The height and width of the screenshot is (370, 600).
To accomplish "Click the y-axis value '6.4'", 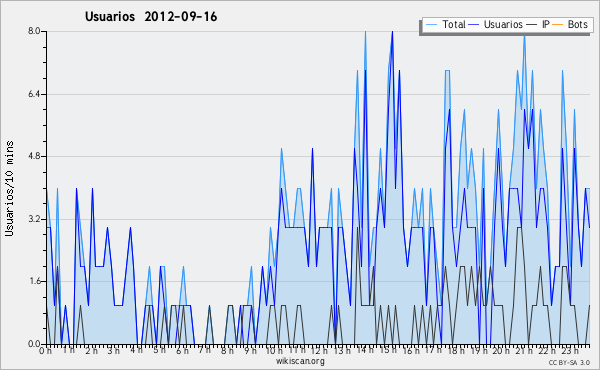I will 34,94.
